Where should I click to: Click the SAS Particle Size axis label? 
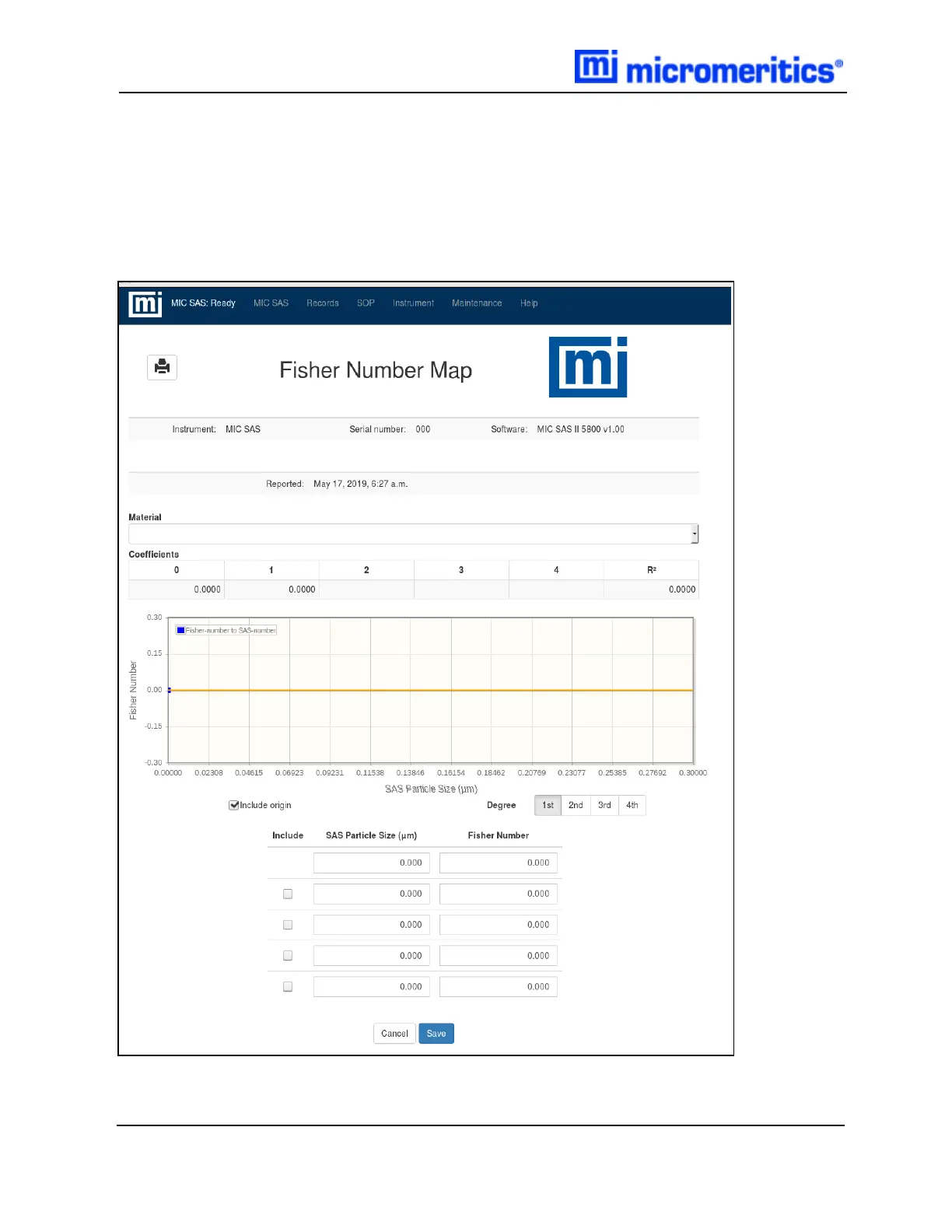point(431,789)
